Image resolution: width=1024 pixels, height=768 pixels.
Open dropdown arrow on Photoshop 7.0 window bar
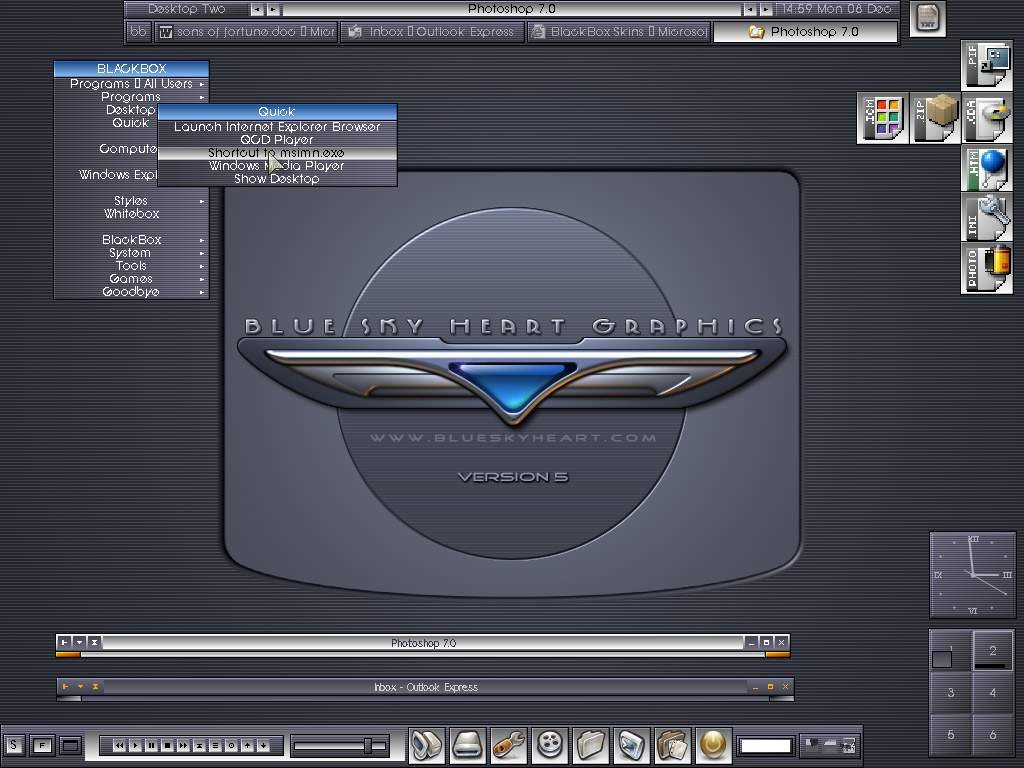click(79, 643)
